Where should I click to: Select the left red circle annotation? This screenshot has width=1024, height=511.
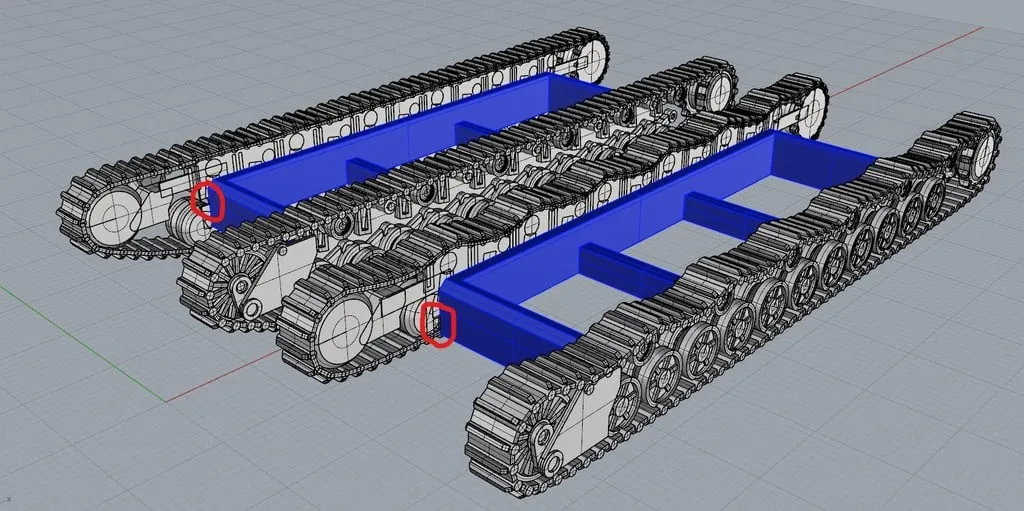coord(207,201)
